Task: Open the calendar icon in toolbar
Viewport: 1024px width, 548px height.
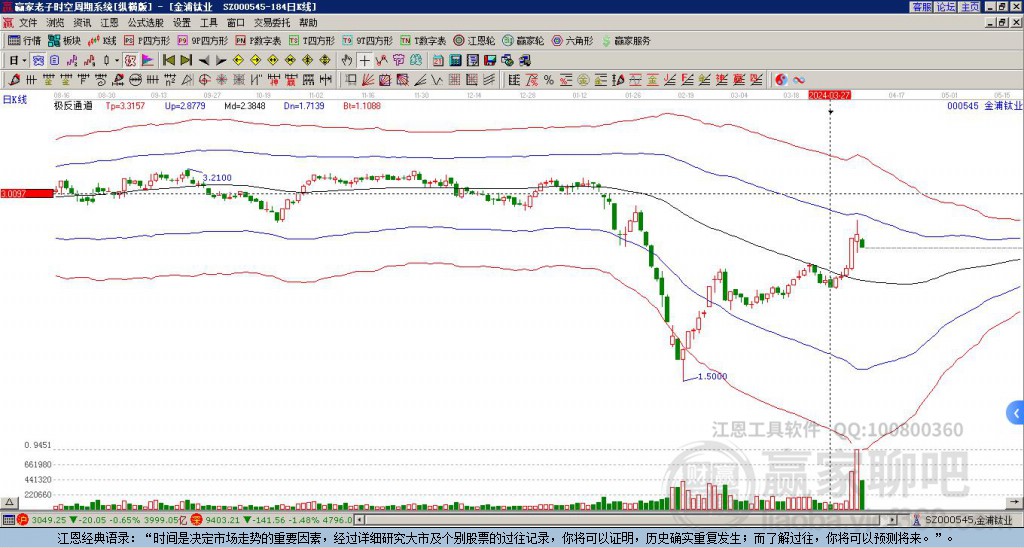Action: pyautogui.click(x=438, y=61)
